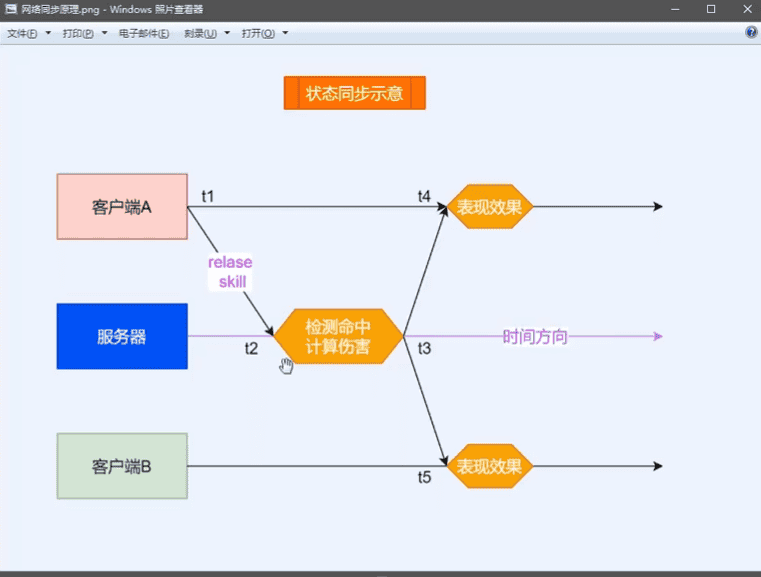Open the 文件(F) menu

(x=22, y=33)
